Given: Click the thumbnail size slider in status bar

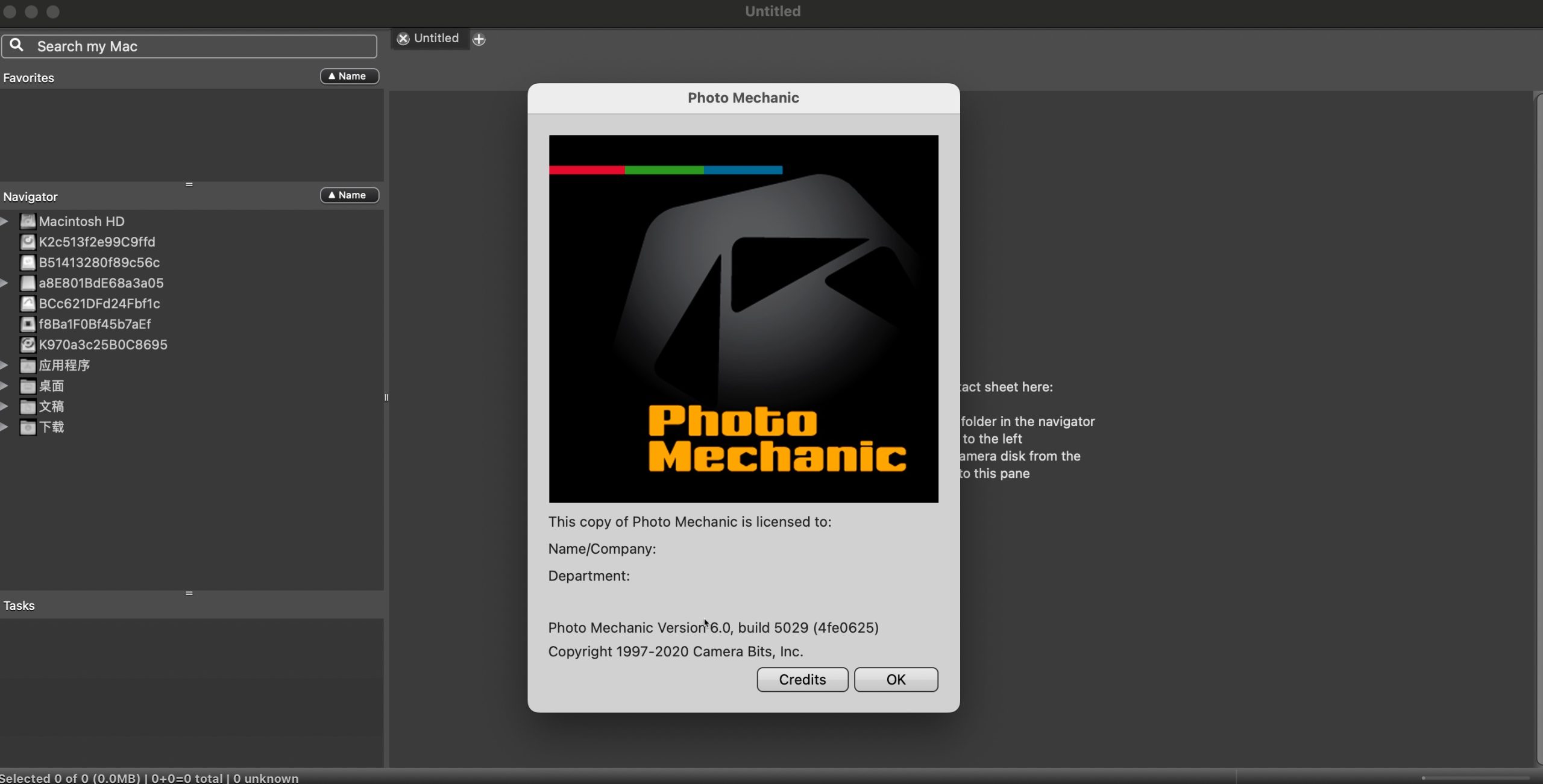Looking at the screenshot, I should click(x=1477, y=777).
